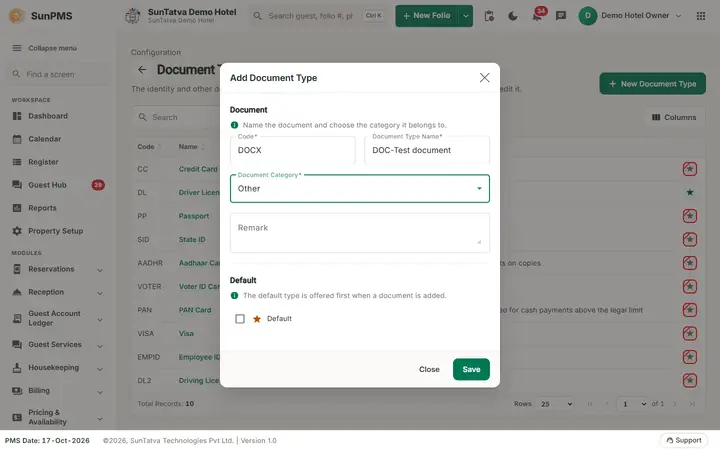720x450 pixels.
Task: Click the Find a screen search field
Action: tap(57, 74)
